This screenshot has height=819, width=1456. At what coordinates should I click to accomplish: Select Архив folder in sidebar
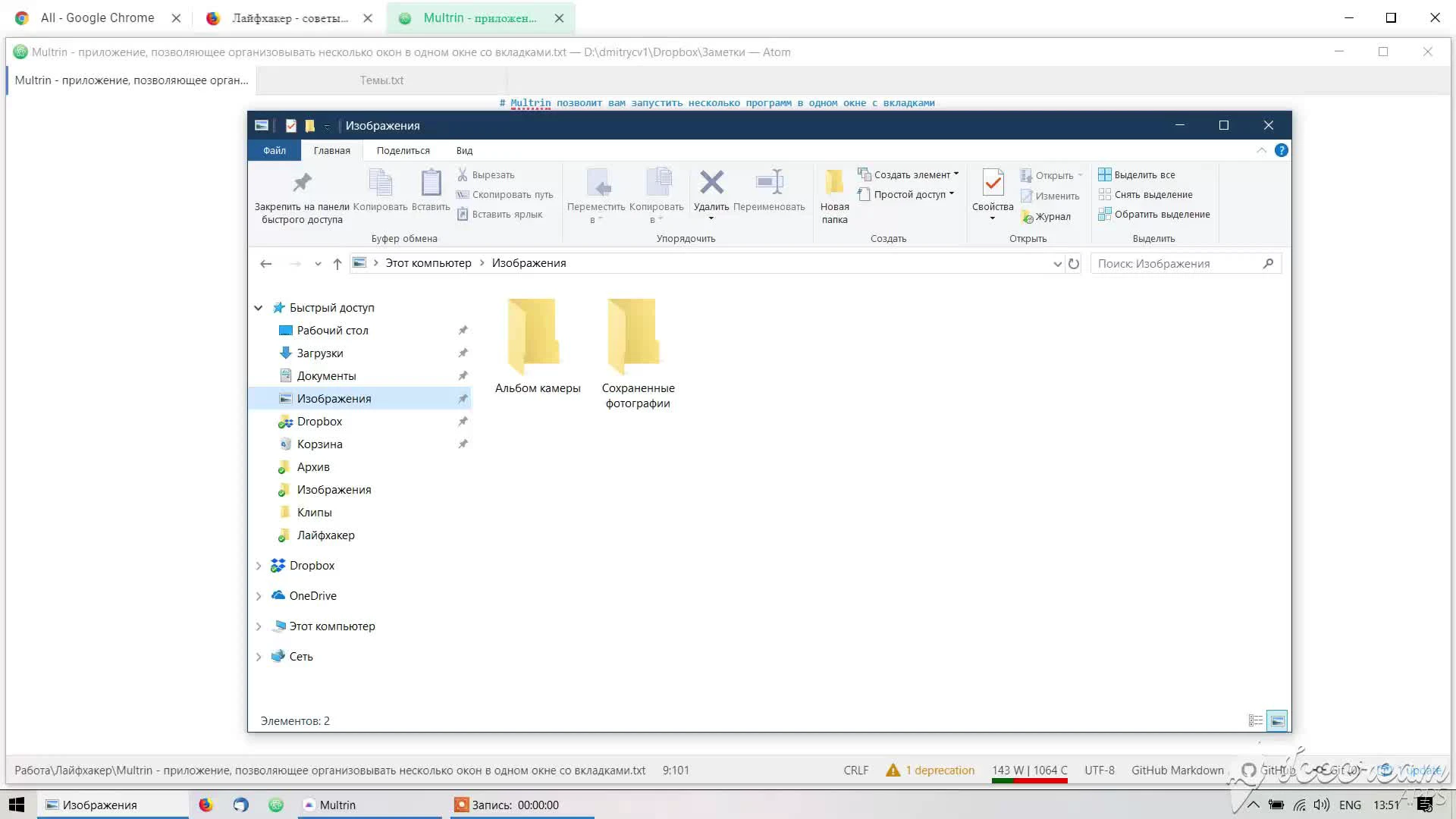pyautogui.click(x=313, y=467)
